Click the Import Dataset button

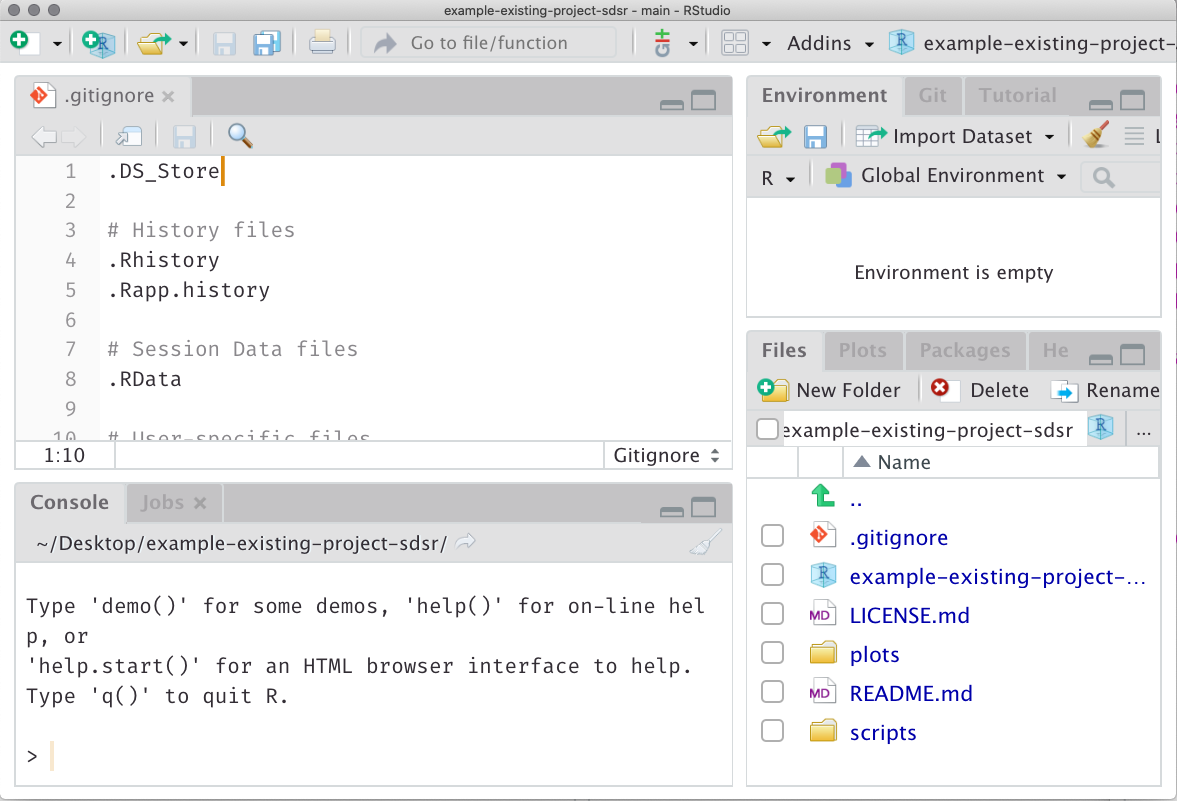pos(955,136)
